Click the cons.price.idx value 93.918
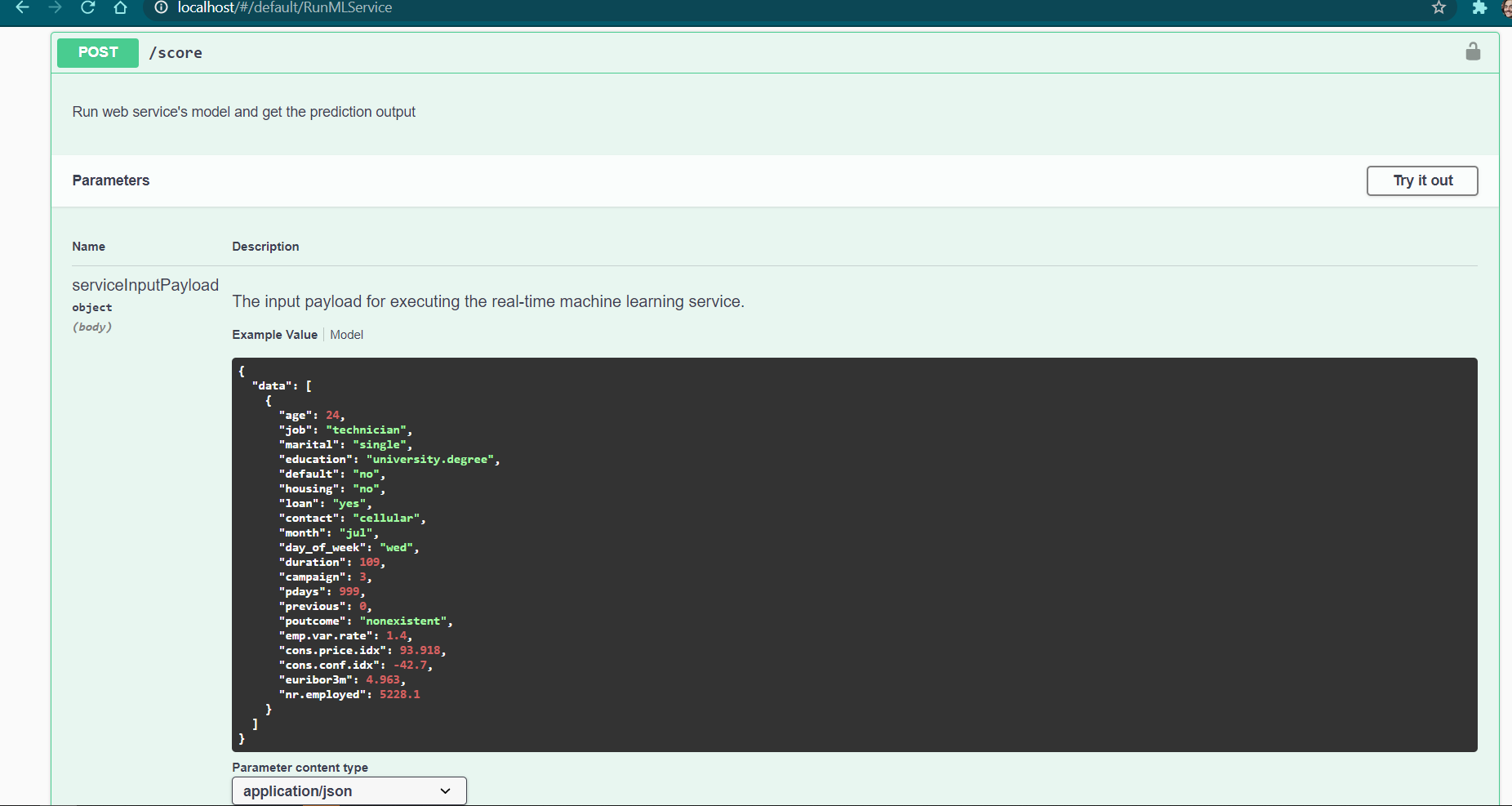 (x=420, y=651)
